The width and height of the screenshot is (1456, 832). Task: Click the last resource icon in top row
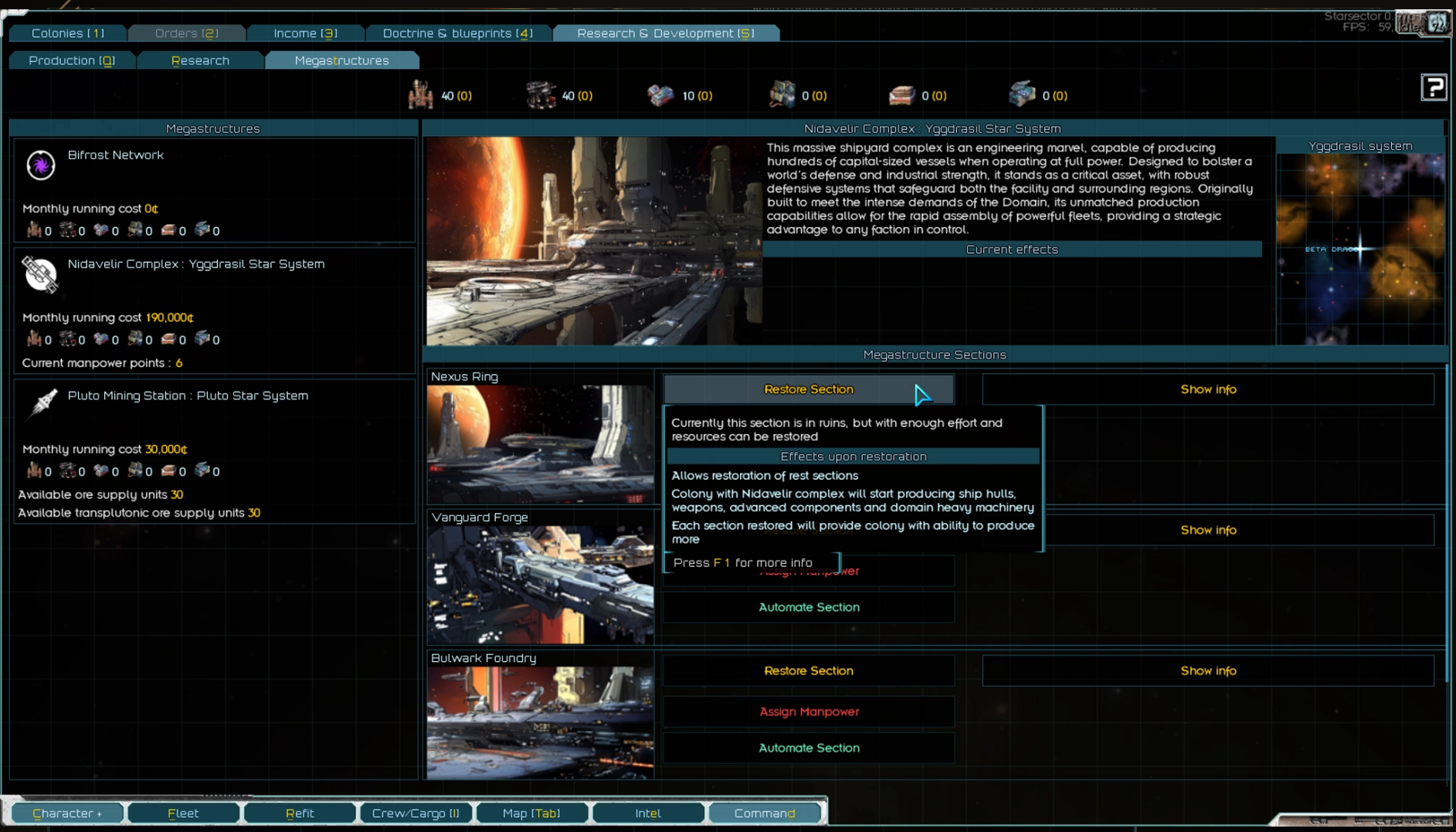click(1021, 95)
